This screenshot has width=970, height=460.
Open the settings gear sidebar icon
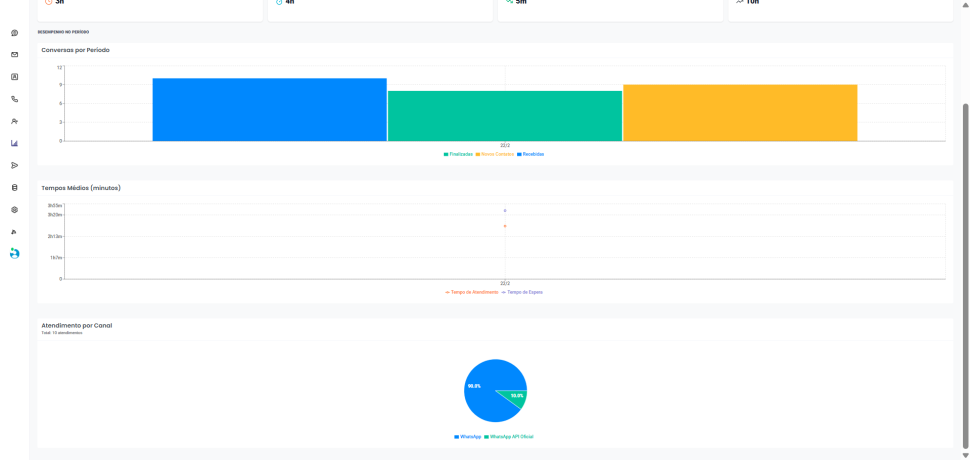(x=14, y=210)
